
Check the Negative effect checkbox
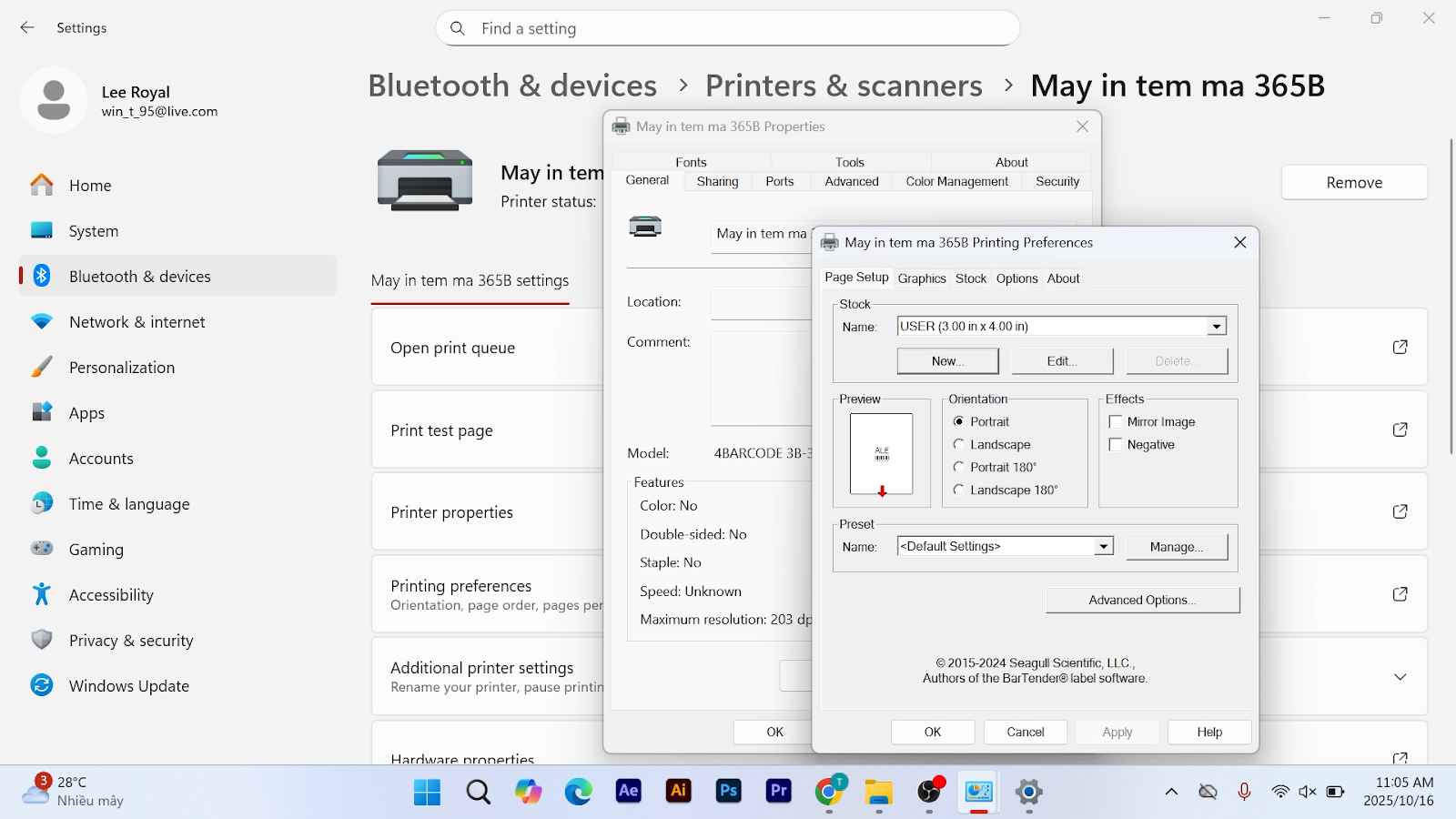(1116, 444)
